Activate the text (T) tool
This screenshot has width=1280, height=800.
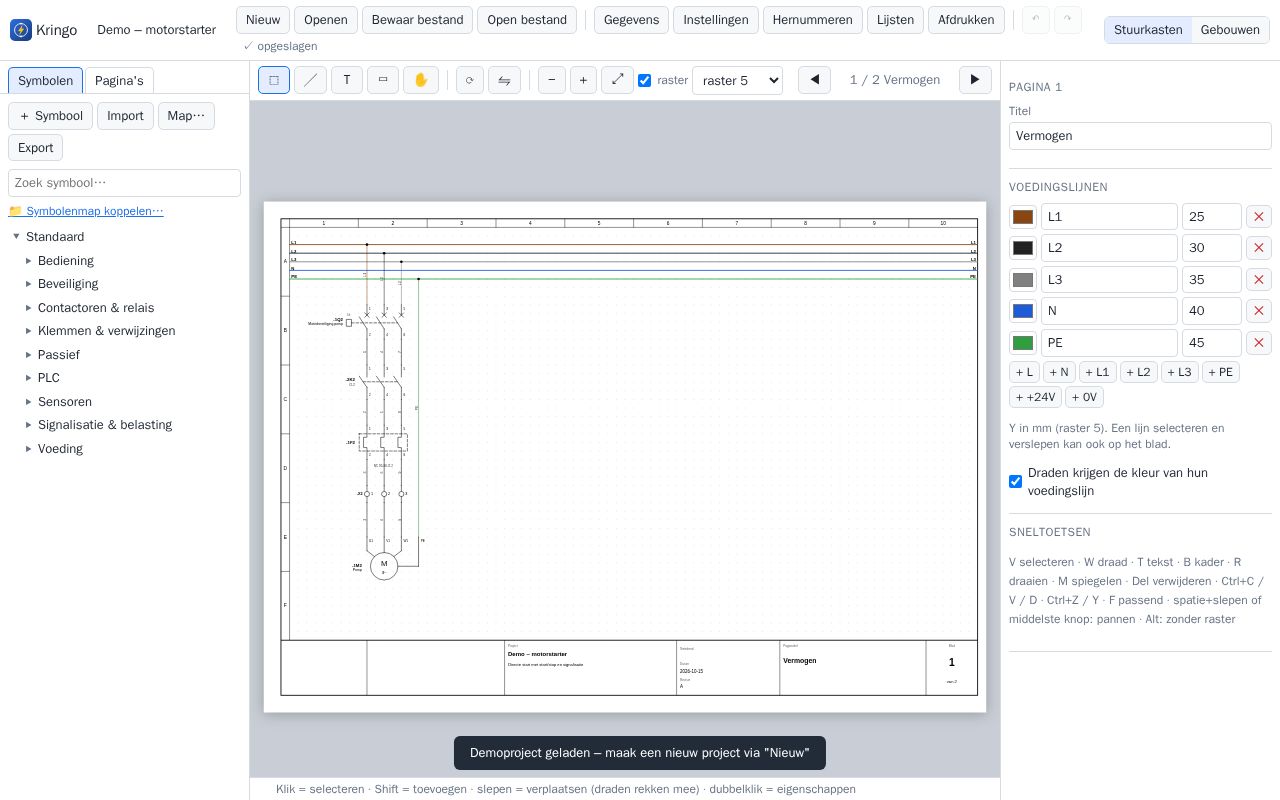347,80
